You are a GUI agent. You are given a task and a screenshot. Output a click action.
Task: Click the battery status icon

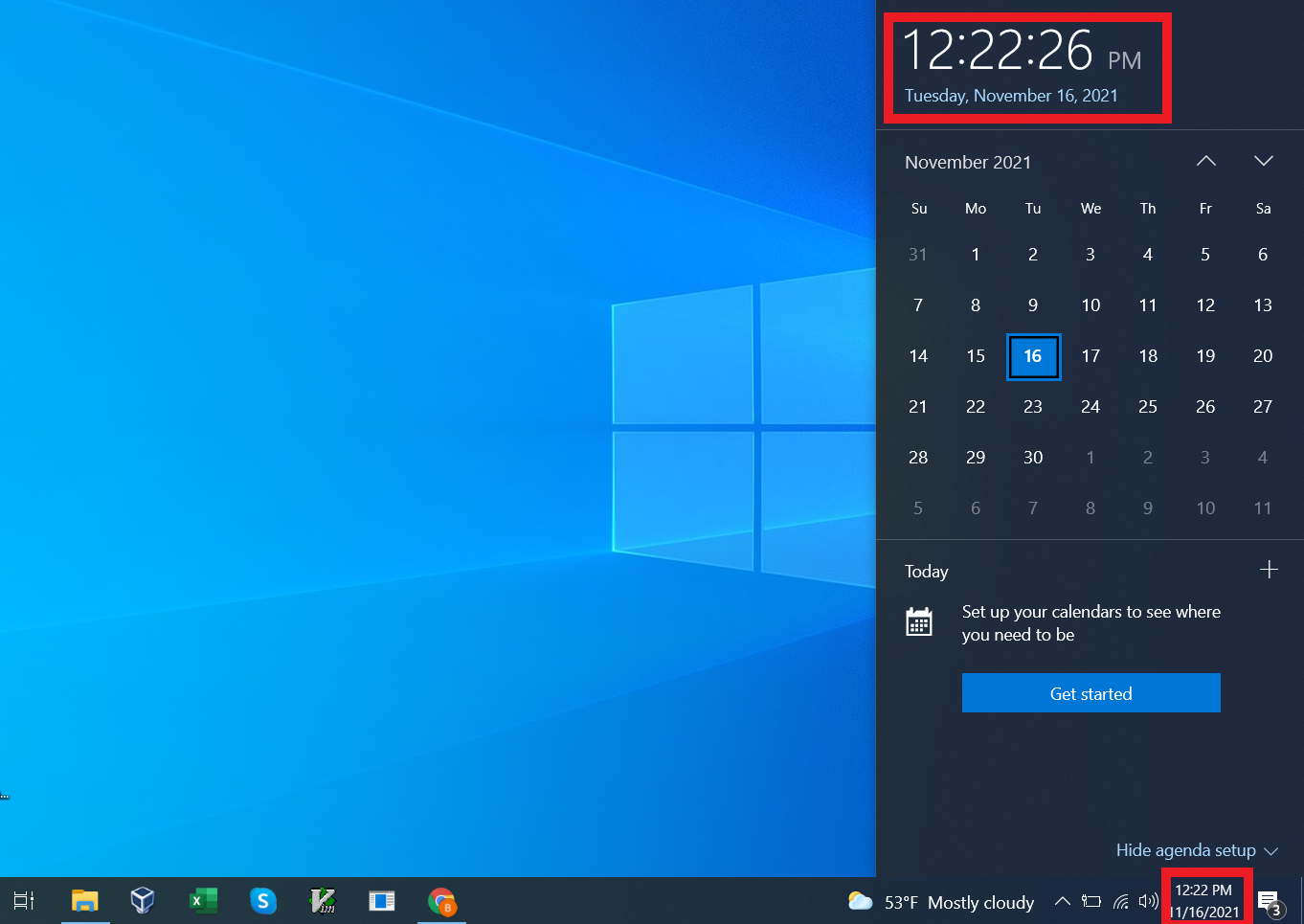[x=1091, y=901]
